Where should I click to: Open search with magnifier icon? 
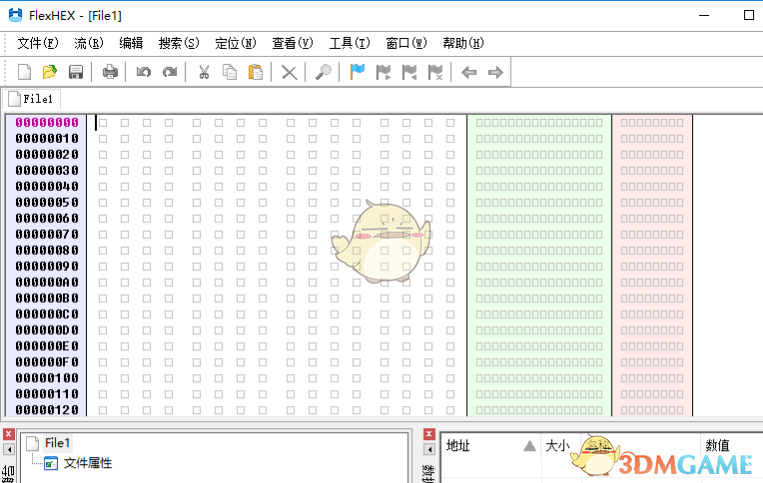pyautogui.click(x=323, y=72)
